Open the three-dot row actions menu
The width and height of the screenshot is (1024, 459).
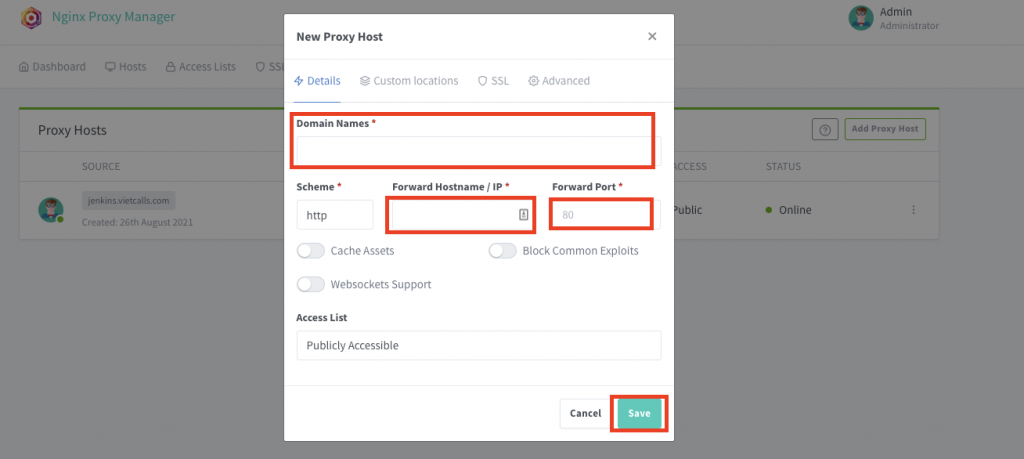pyautogui.click(x=913, y=210)
